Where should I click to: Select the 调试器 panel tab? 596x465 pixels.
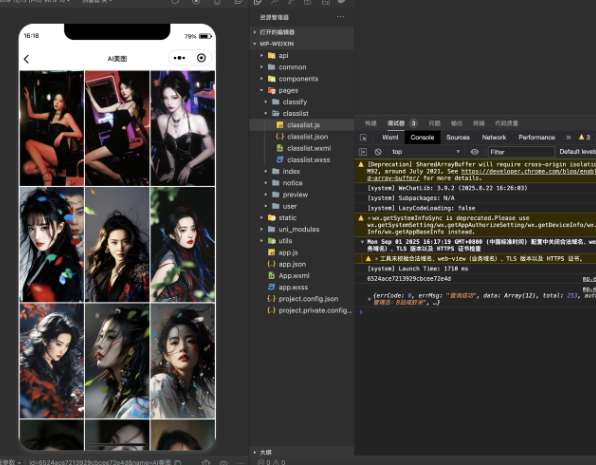(396, 123)
